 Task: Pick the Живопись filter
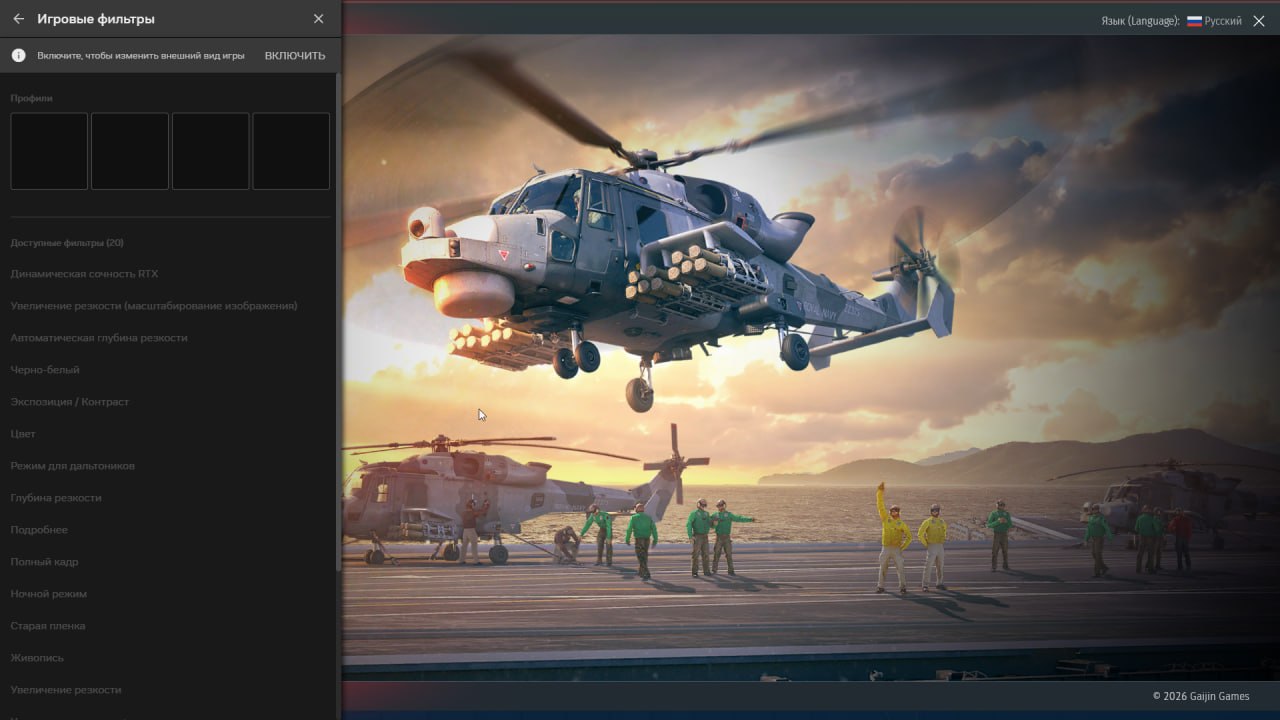coord(37,658)
